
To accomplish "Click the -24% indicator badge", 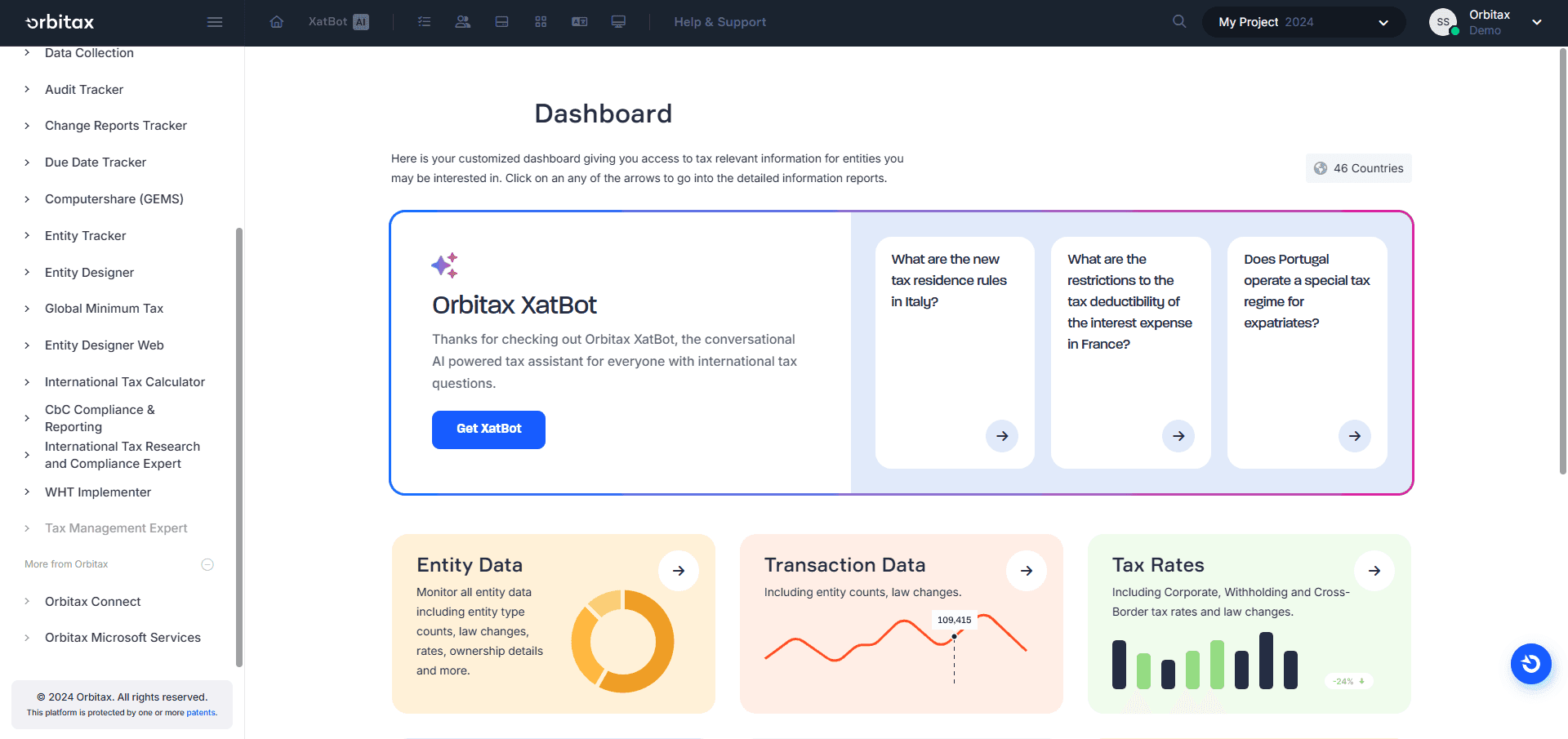I will click(x=1349, y=681).
